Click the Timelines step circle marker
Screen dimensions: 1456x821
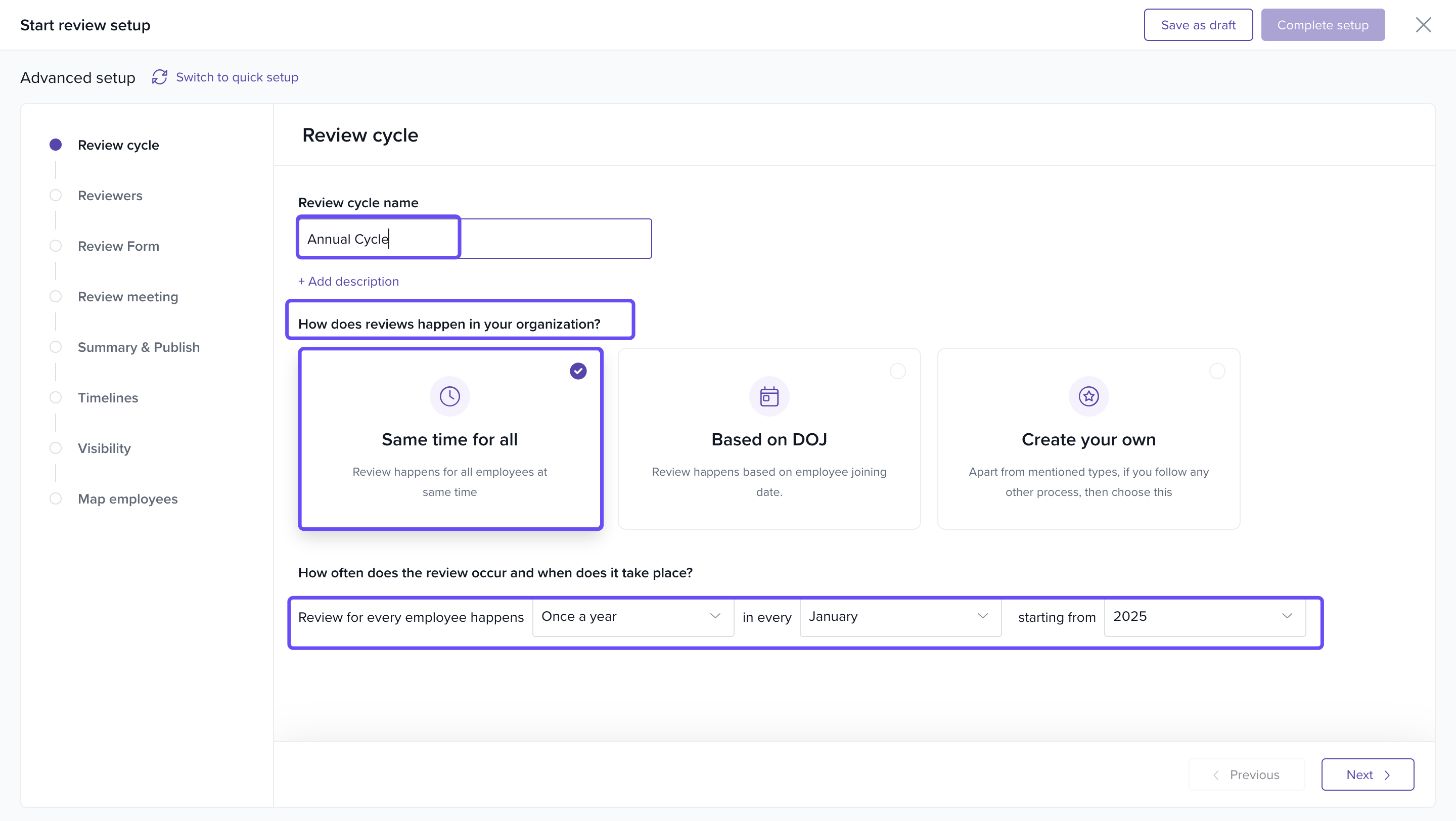56,398
